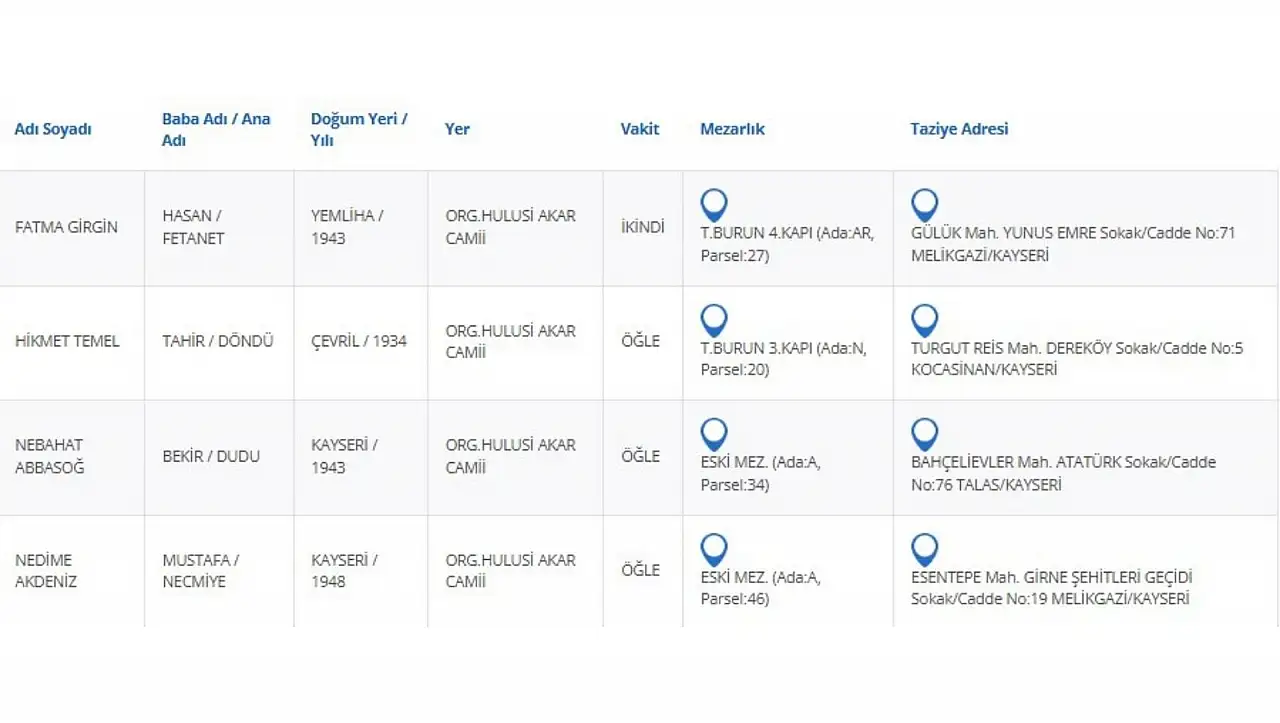
Task: Select the Yer column header
Action: pyautogui.click(x=457, y=129)
